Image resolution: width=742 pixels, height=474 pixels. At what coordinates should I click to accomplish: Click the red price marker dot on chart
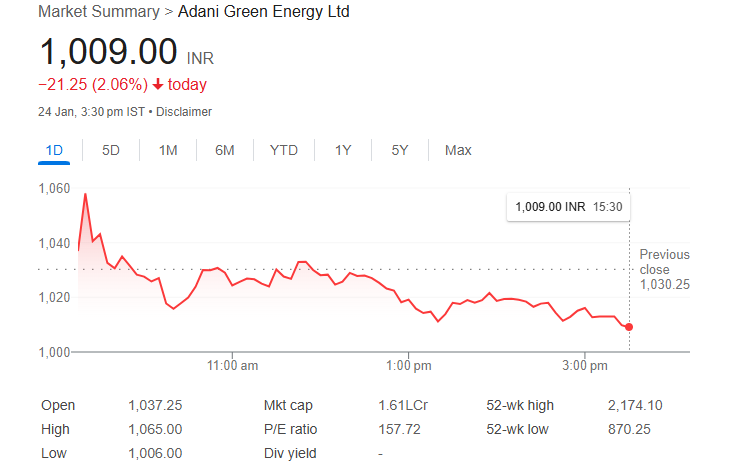point(629,327)
